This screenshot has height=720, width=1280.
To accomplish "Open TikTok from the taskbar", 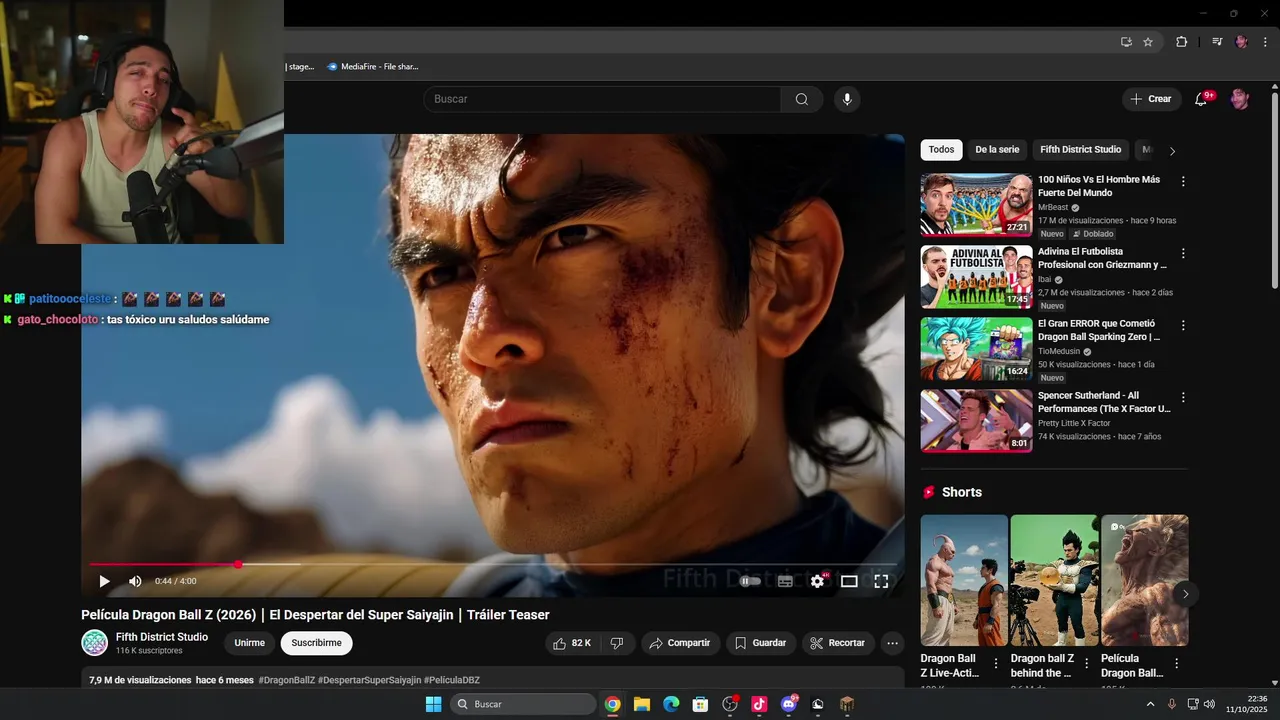I will (x=759, y=704).
